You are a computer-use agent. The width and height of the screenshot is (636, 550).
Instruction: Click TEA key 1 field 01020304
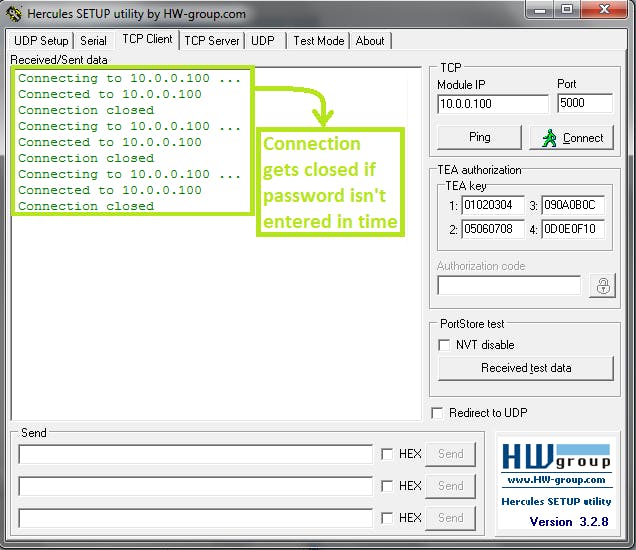tap(493, 205)
